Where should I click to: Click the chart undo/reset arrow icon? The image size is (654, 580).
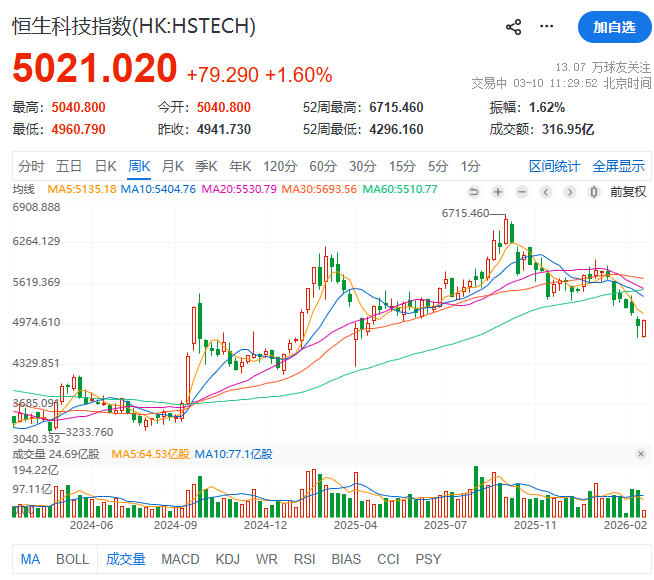click(472, 191)
